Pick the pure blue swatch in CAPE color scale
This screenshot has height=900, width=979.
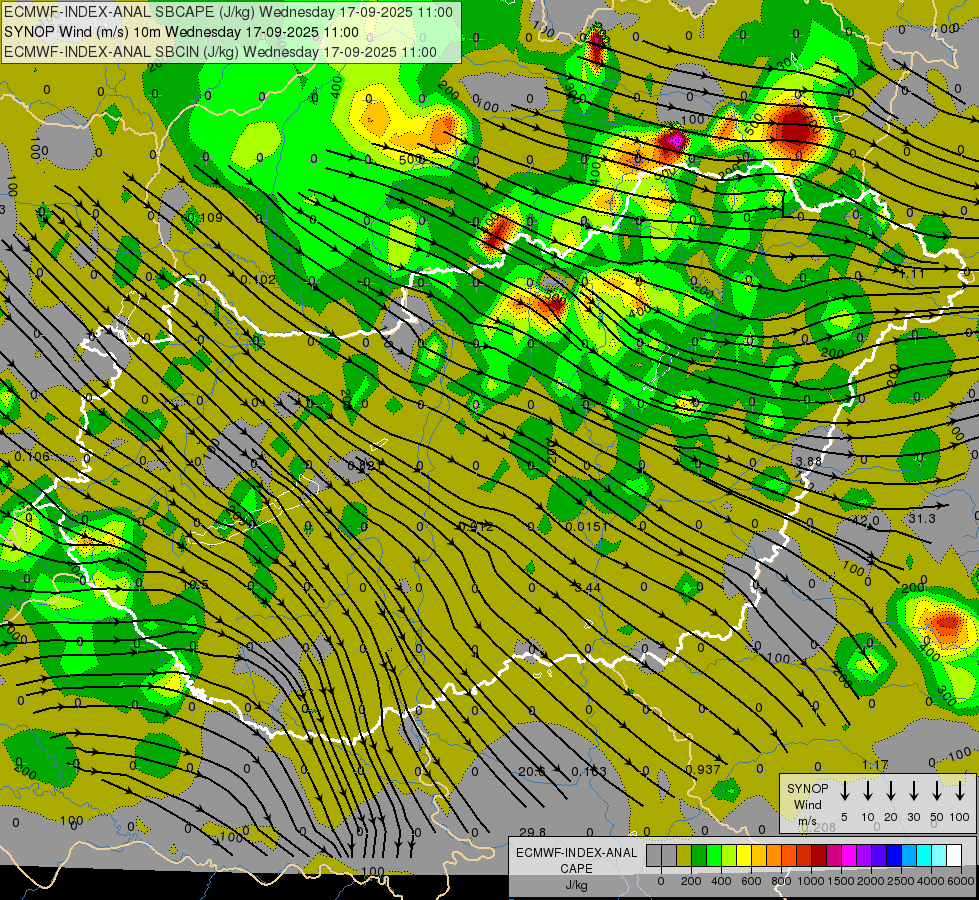click(x=894, y=856)
